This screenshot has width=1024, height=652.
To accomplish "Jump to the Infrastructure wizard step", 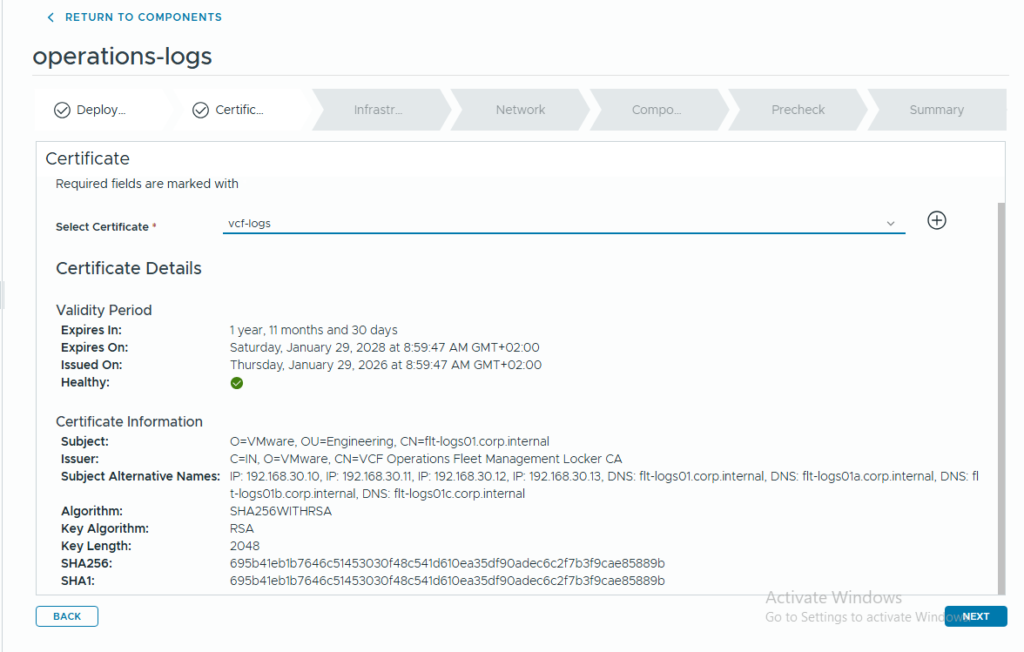I will [378, 110].
